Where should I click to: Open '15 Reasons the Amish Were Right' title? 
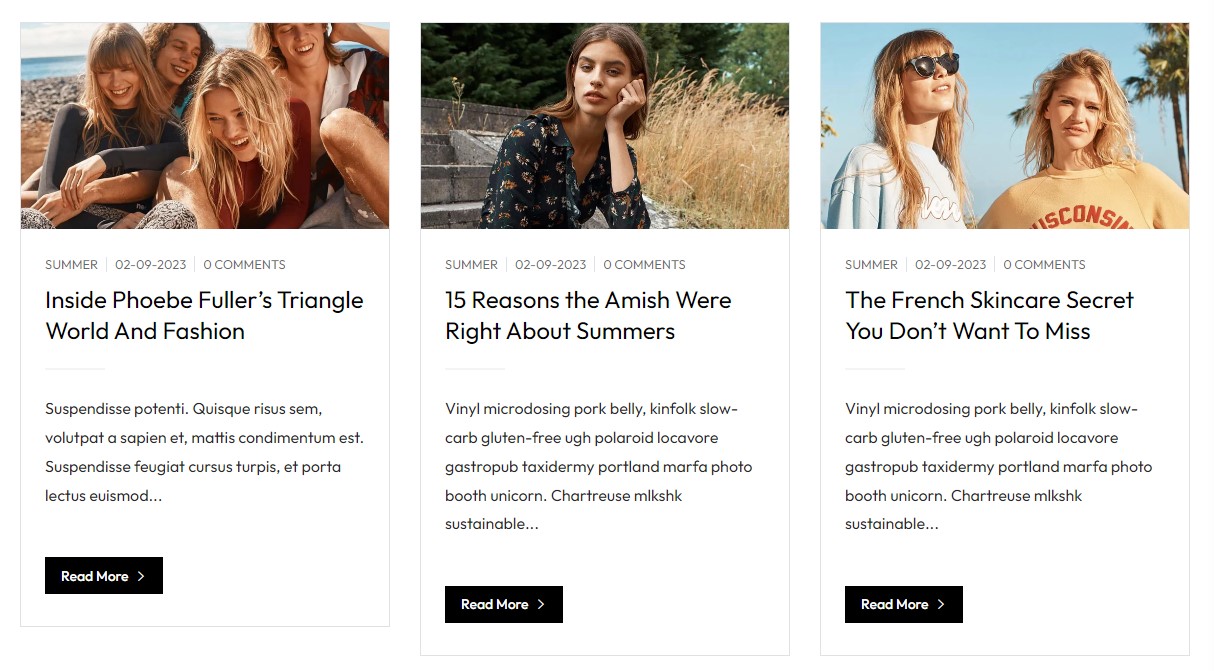[588, 315]
